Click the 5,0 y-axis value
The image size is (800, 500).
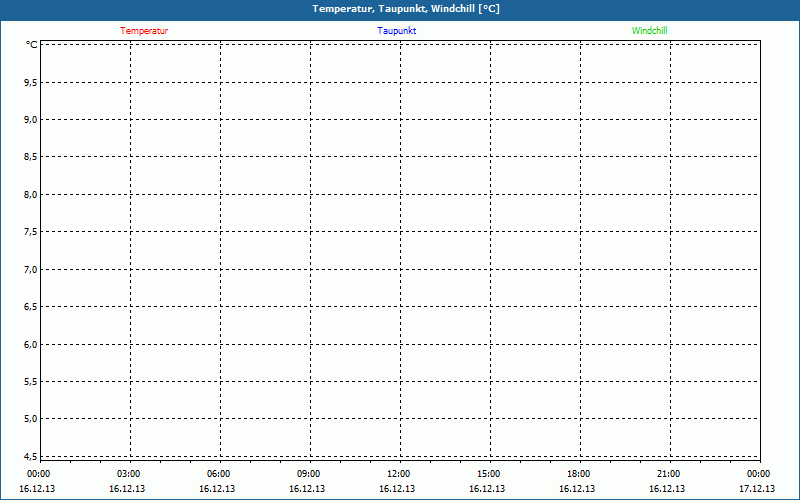click(x=31, y=419)
